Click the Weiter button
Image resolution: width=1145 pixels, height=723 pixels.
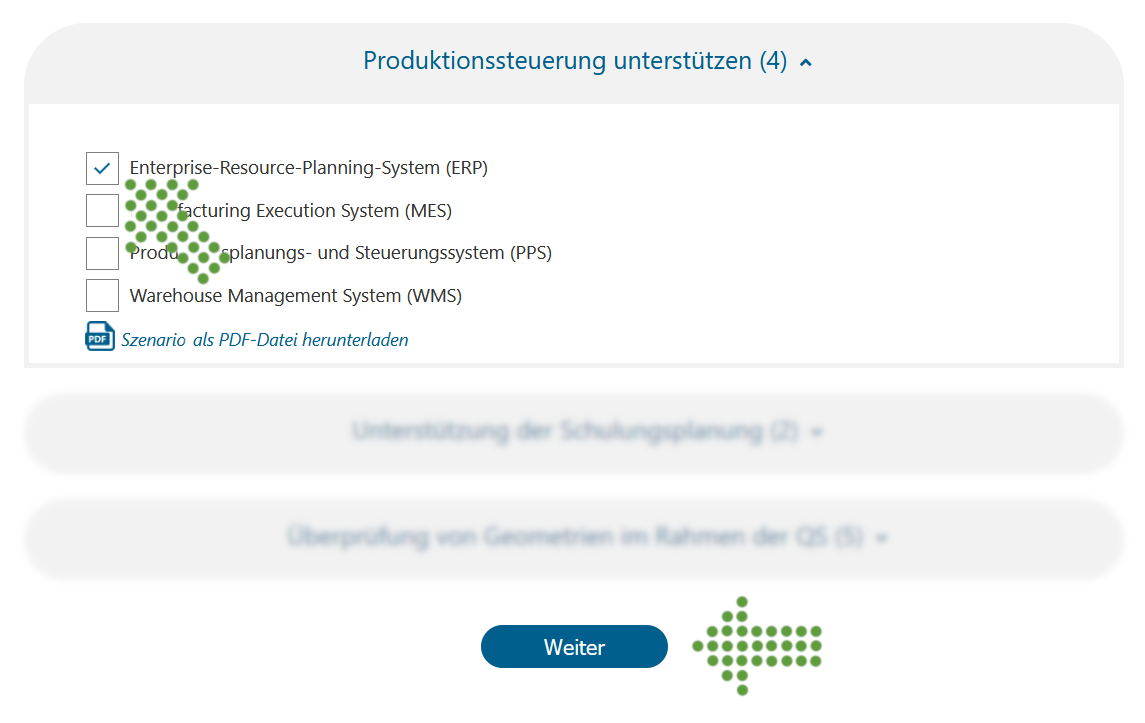(574, 646)
